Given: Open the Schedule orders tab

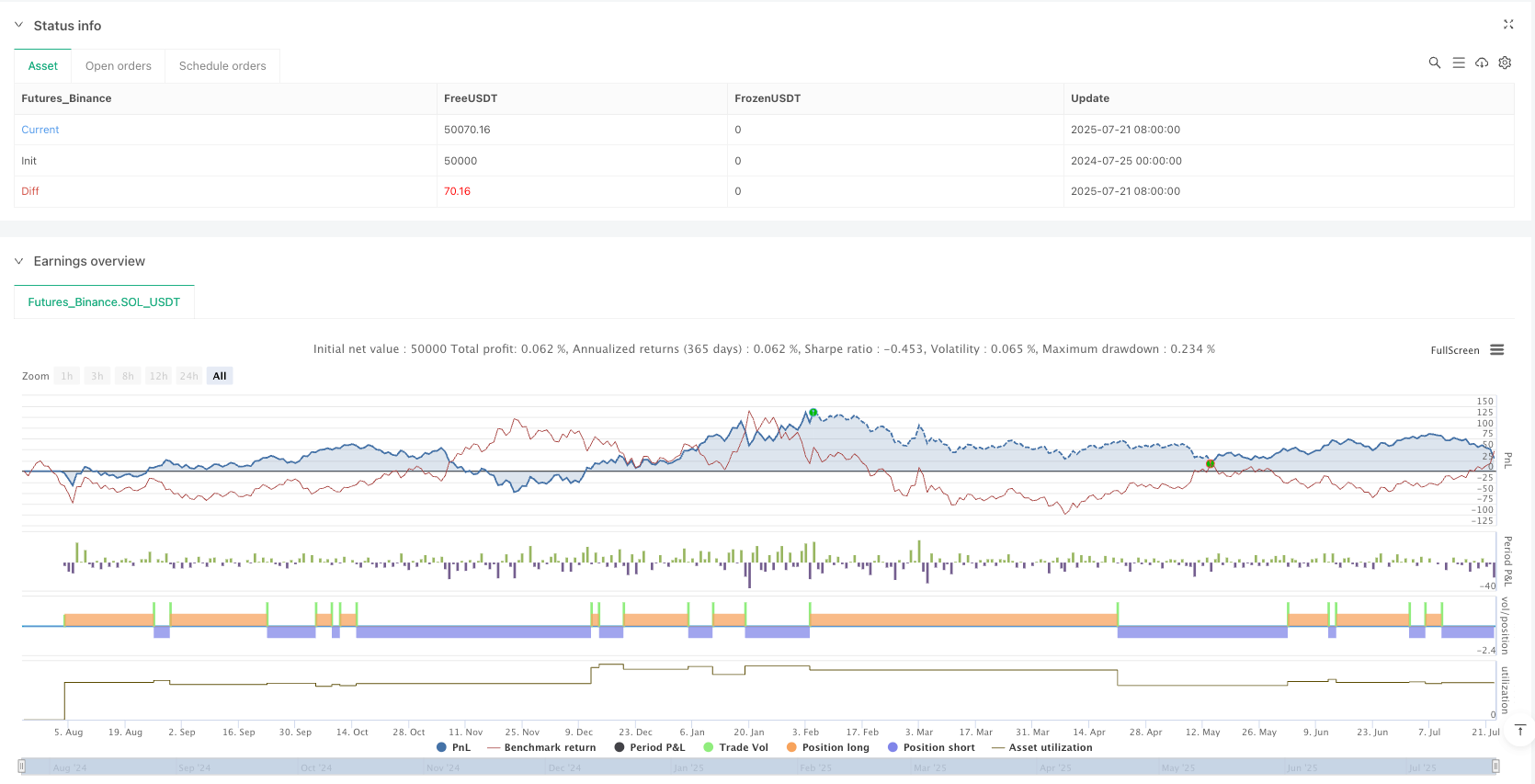Looking at the screenshot, I should click(x=222, y=66).
